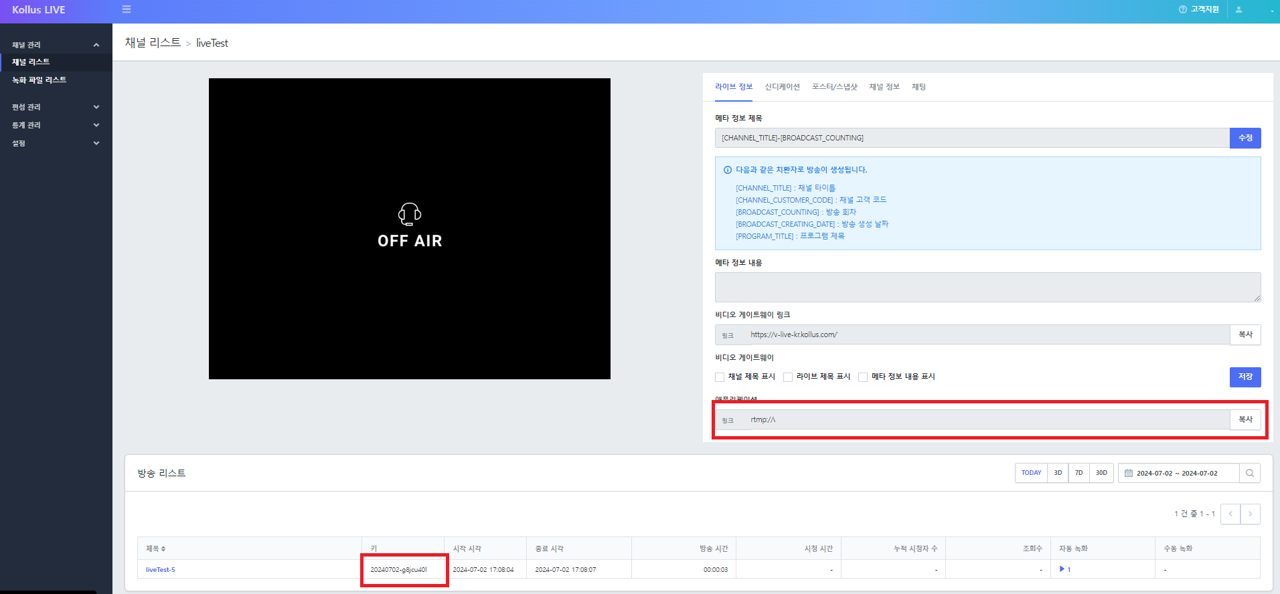Image resolution: width=1280 pixels, height=594 pixels.
Task: Expand the 통계 관리 sidebar section
Action: point(96,125)
